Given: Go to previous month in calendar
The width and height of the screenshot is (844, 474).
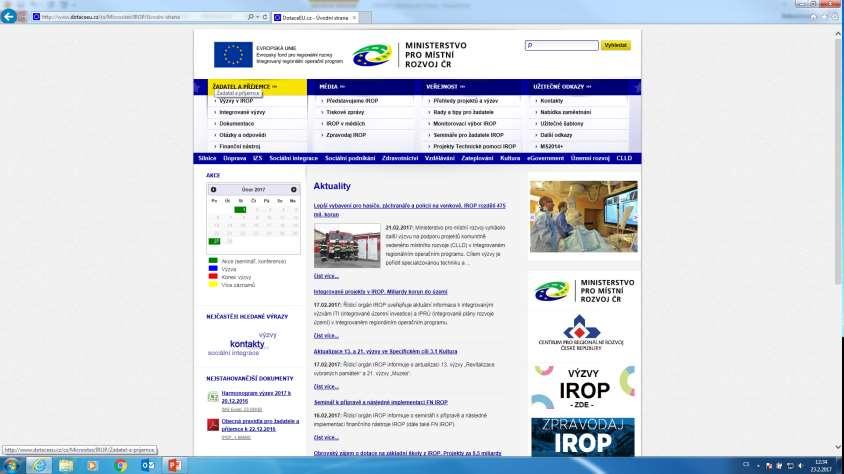Looking at the screenshot, I should point(213,189).
